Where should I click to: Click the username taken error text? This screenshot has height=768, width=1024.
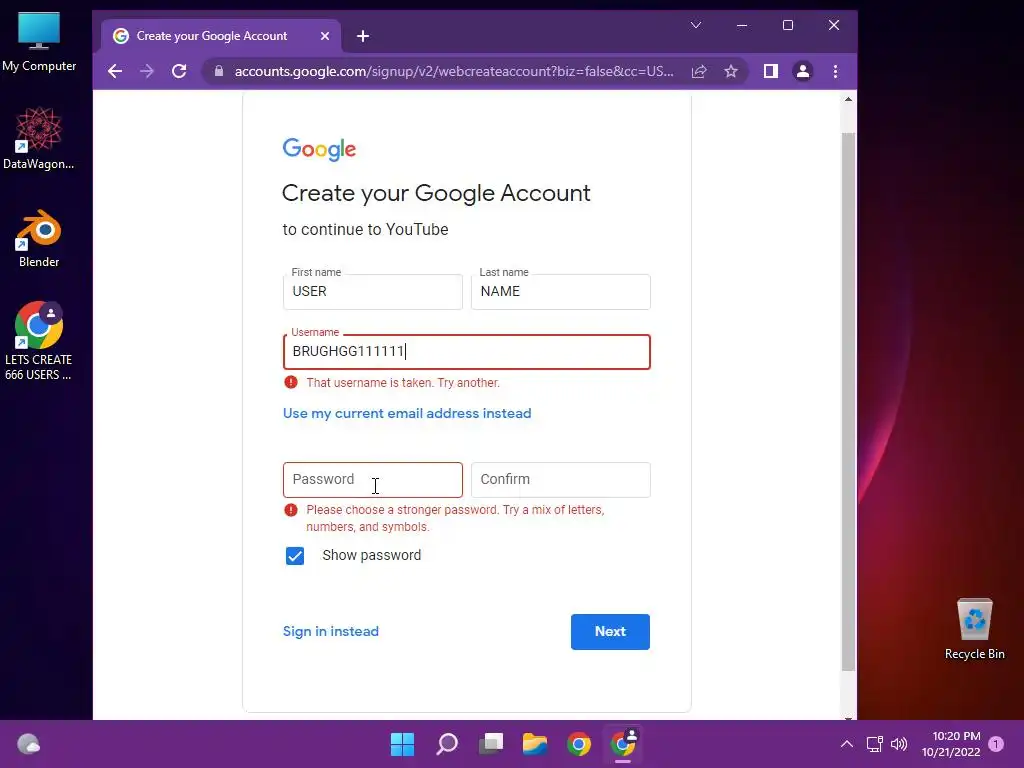[x=403, y=383]
